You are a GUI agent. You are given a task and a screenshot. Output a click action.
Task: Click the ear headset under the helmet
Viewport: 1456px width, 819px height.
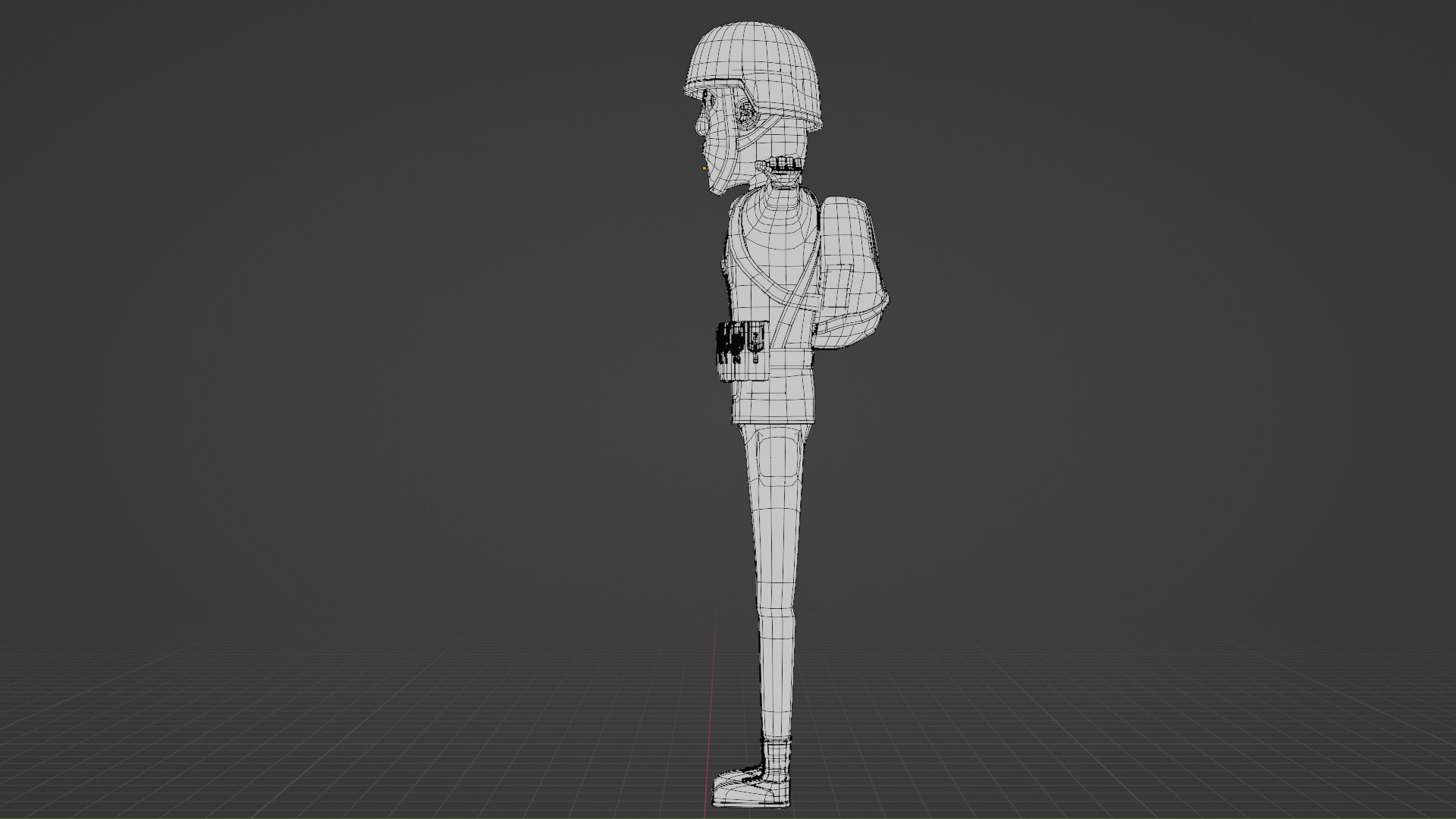point(747,115)
